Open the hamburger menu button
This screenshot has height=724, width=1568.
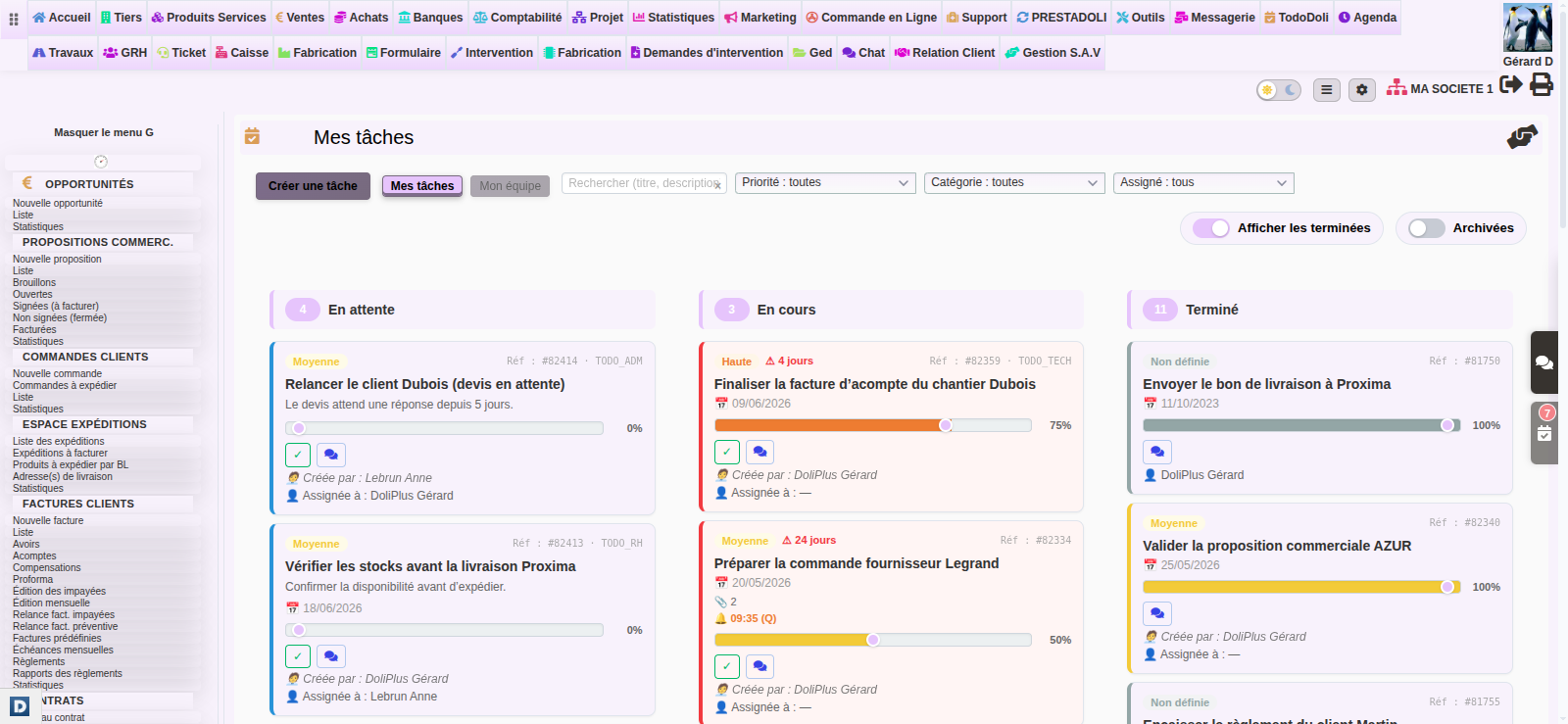(x=1327, y=90)
